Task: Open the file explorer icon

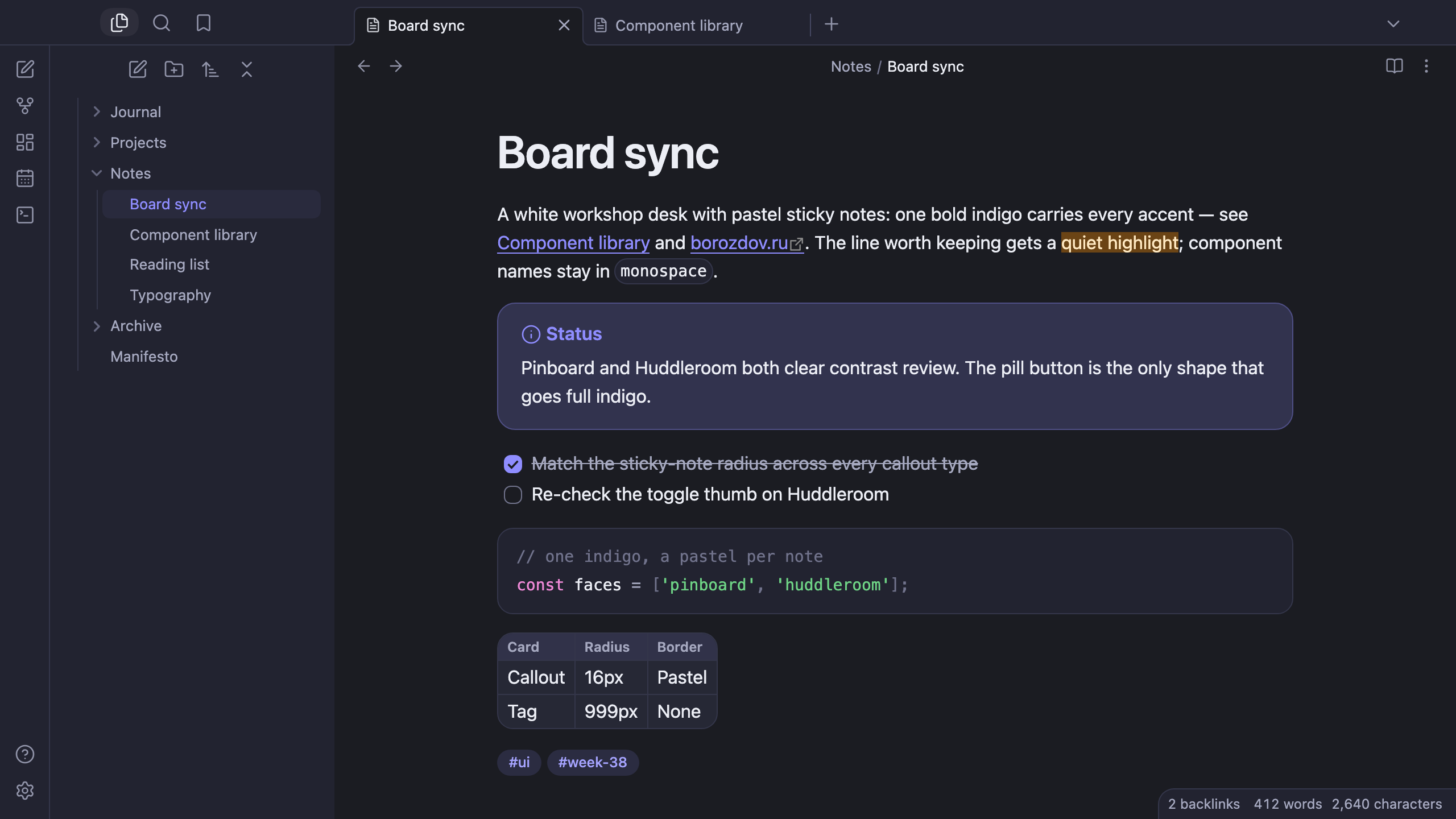Action: point(119,23)
